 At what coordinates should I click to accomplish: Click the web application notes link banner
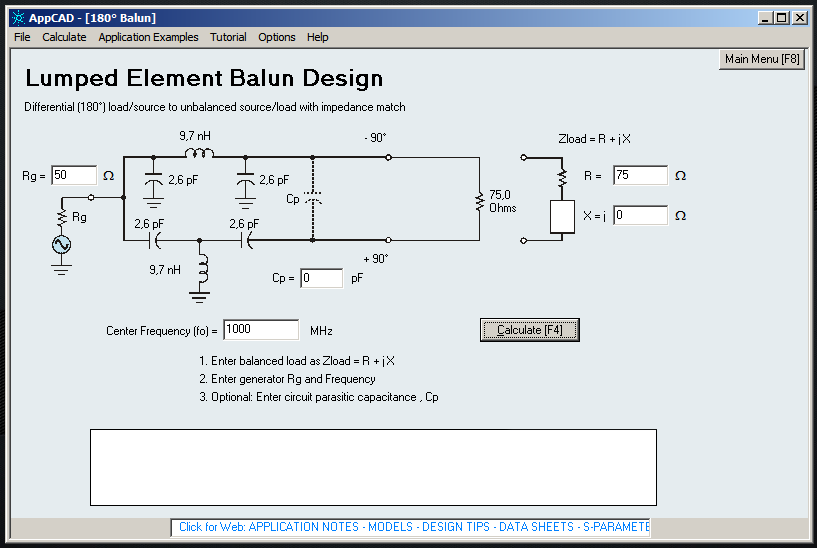point(410,527)
